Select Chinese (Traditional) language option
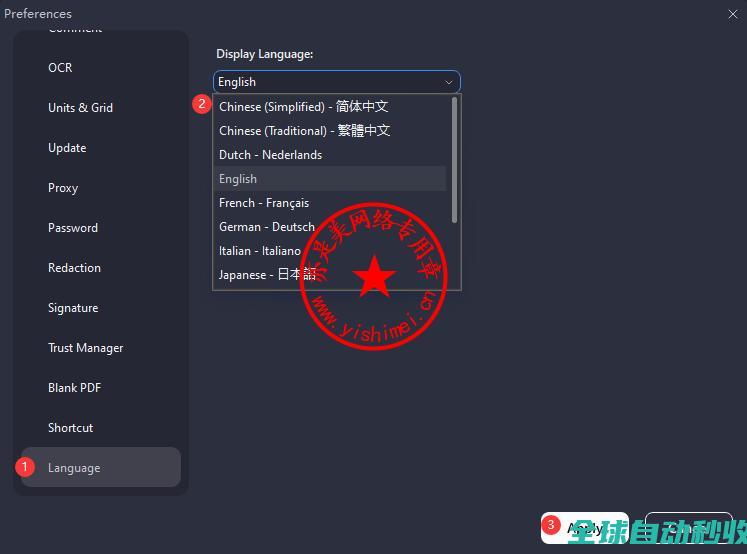This screenshot has width=747, height=554. click(x=305, y=131)
